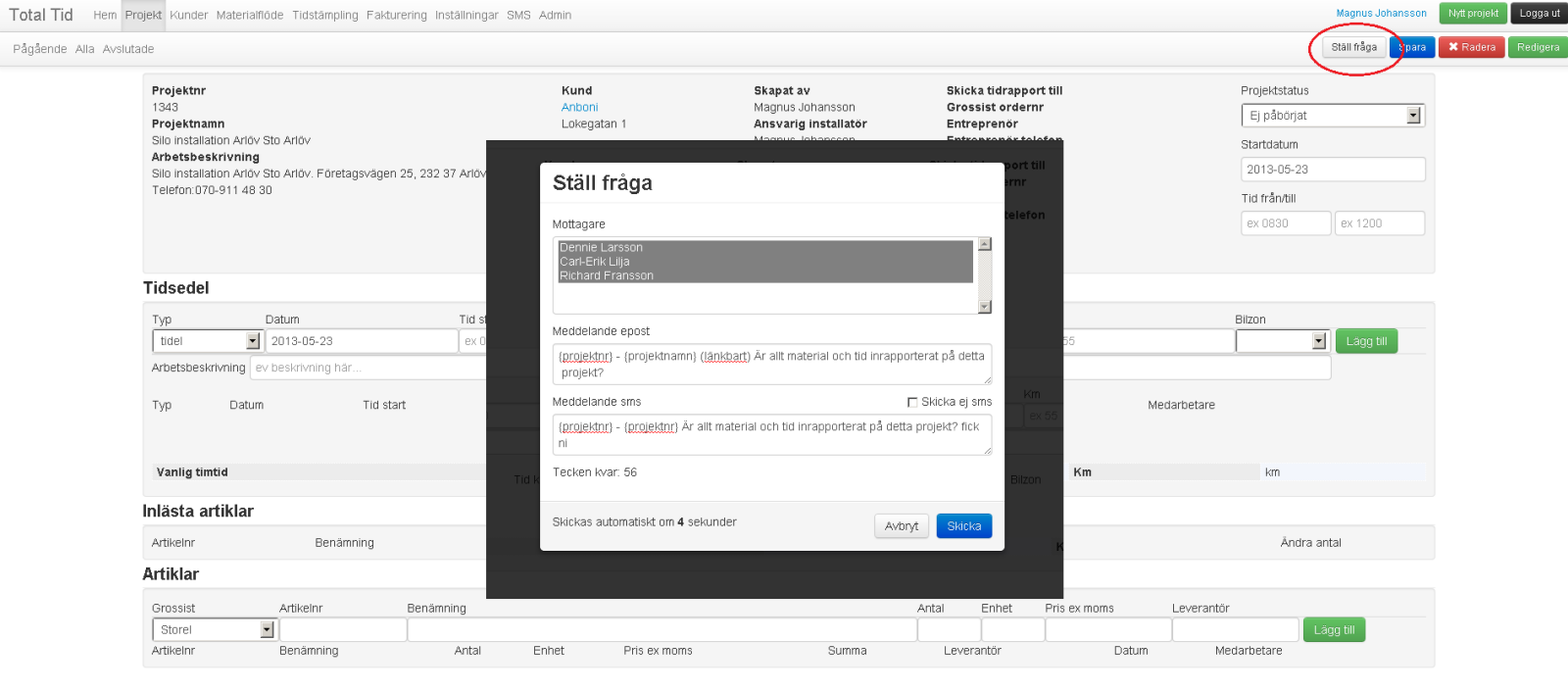The image size is (1568, 691).
Task: Click the Startdatum date field
Action: click(1332, 170)
